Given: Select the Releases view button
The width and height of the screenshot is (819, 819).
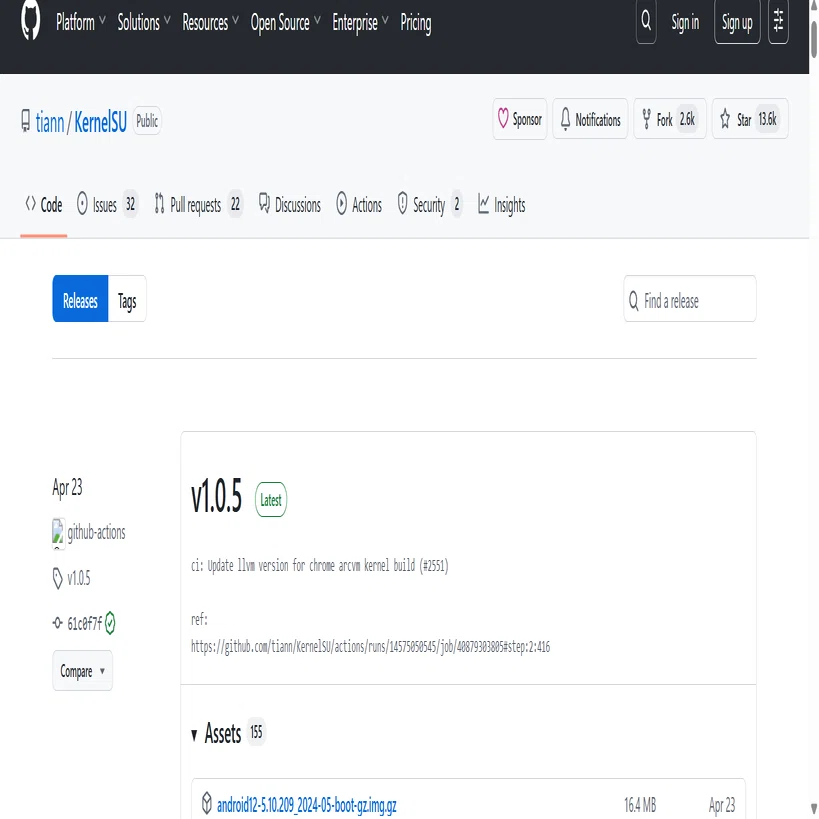Looking at the screenshot, I should pyautogui.click(x=80, y=299).
